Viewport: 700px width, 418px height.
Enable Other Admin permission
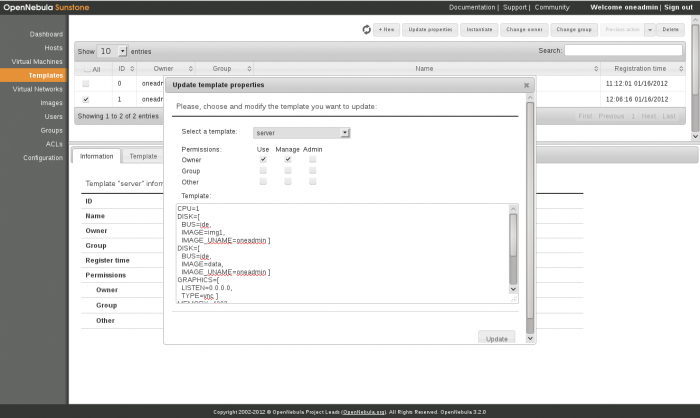point(312,181)
